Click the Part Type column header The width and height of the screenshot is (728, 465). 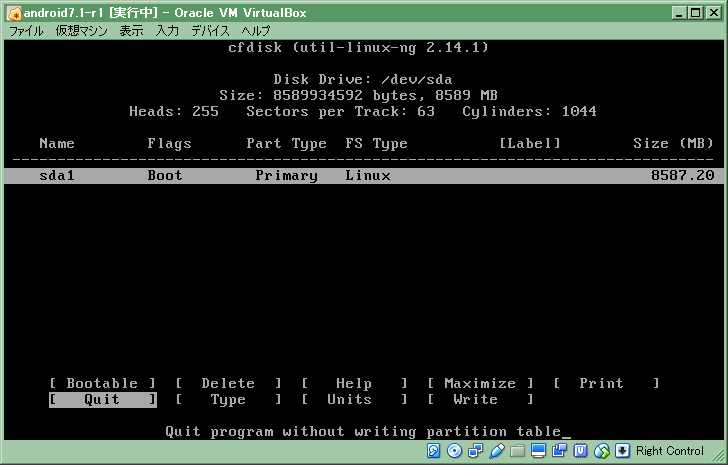286,143
